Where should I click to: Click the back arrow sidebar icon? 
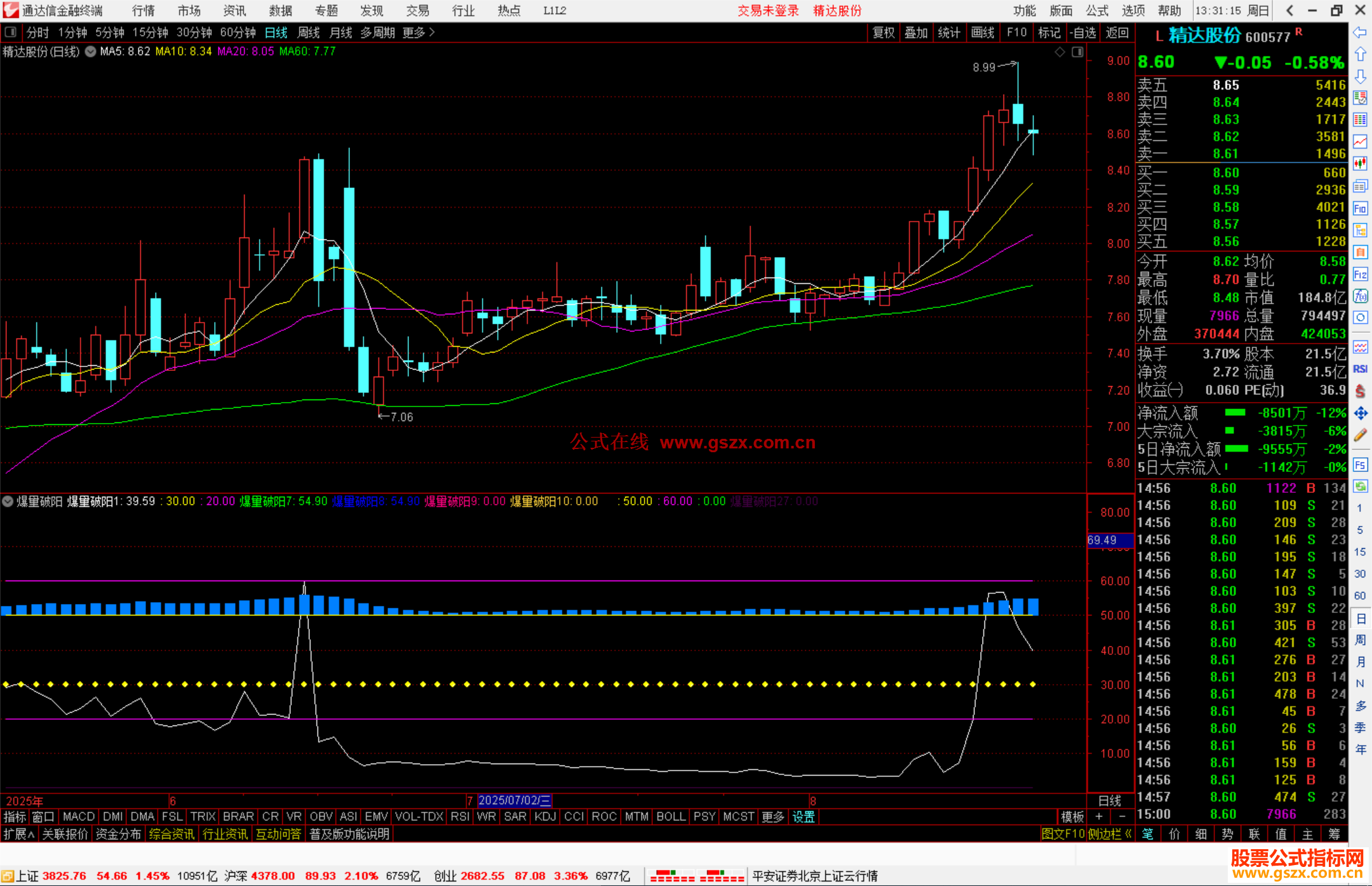pyautogui.click(x=1360, y=32)
